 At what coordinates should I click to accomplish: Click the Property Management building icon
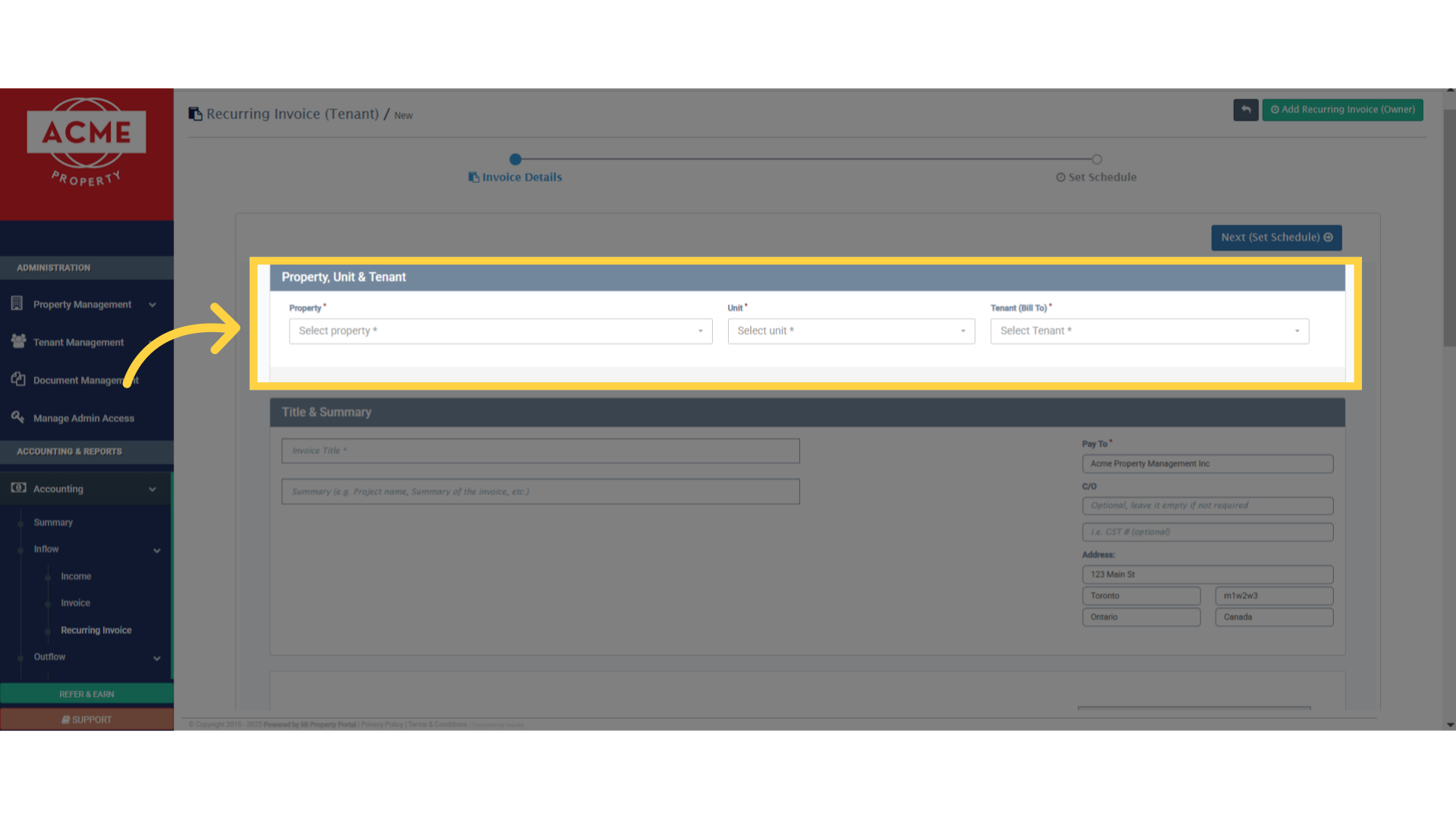click(x=17, y=303)
